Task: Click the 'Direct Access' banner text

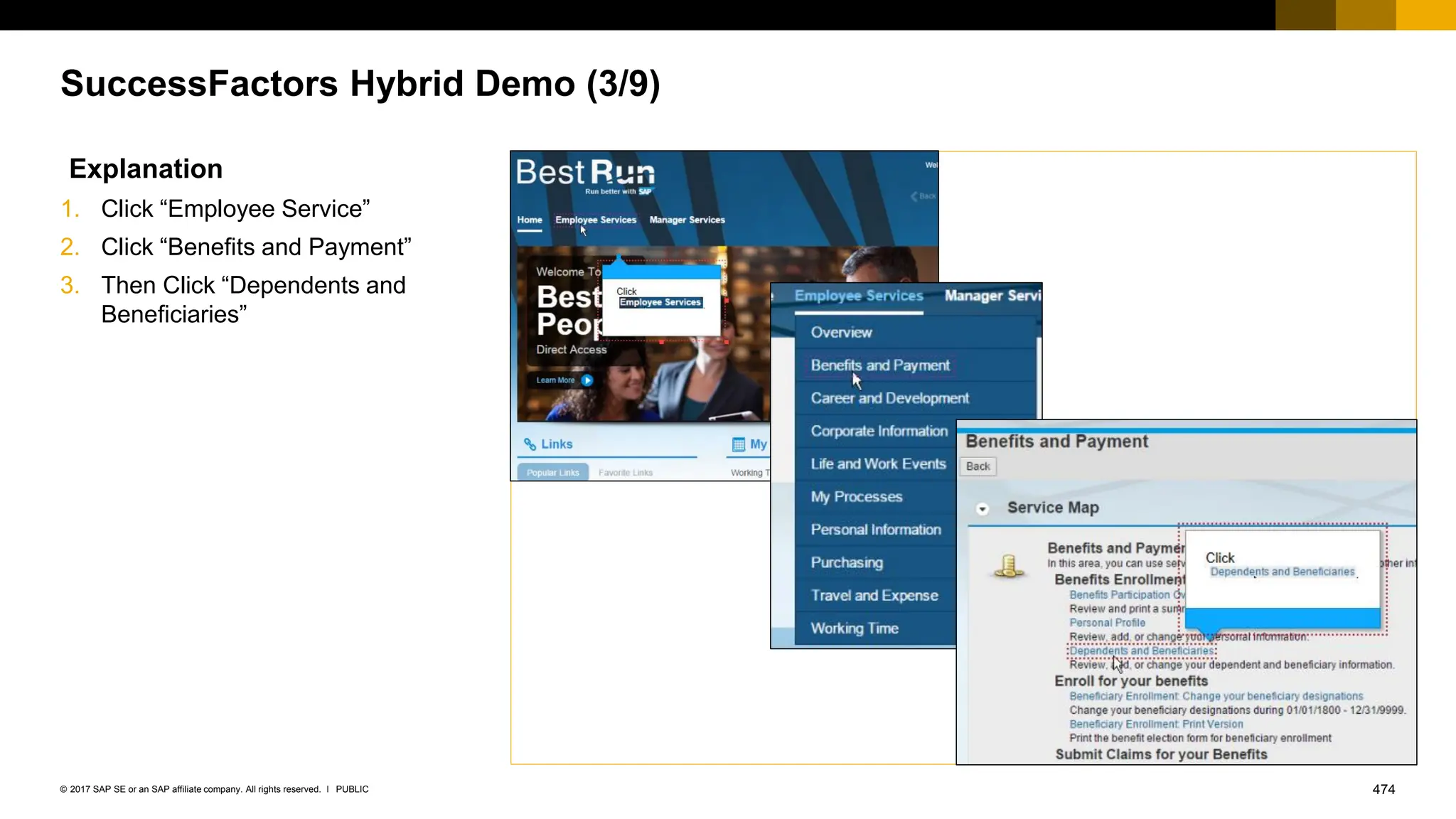Action: tap(572, 350)
